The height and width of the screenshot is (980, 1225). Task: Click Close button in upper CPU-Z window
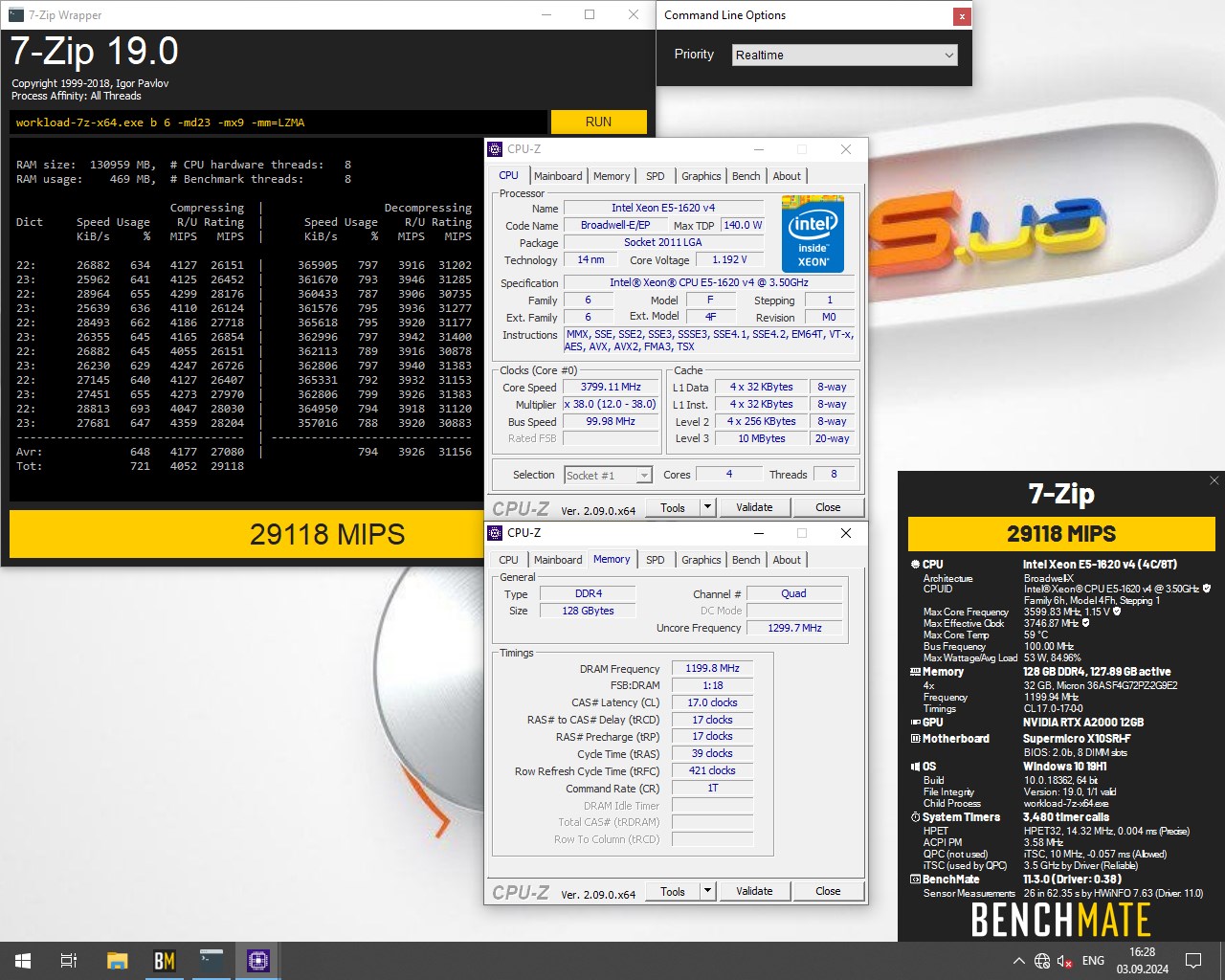[828, 507]
